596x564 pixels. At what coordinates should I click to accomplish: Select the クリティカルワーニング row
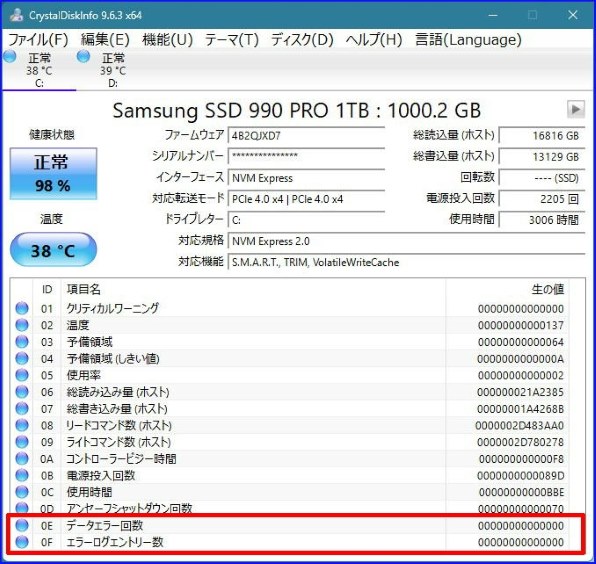click(x=290, y=308)
